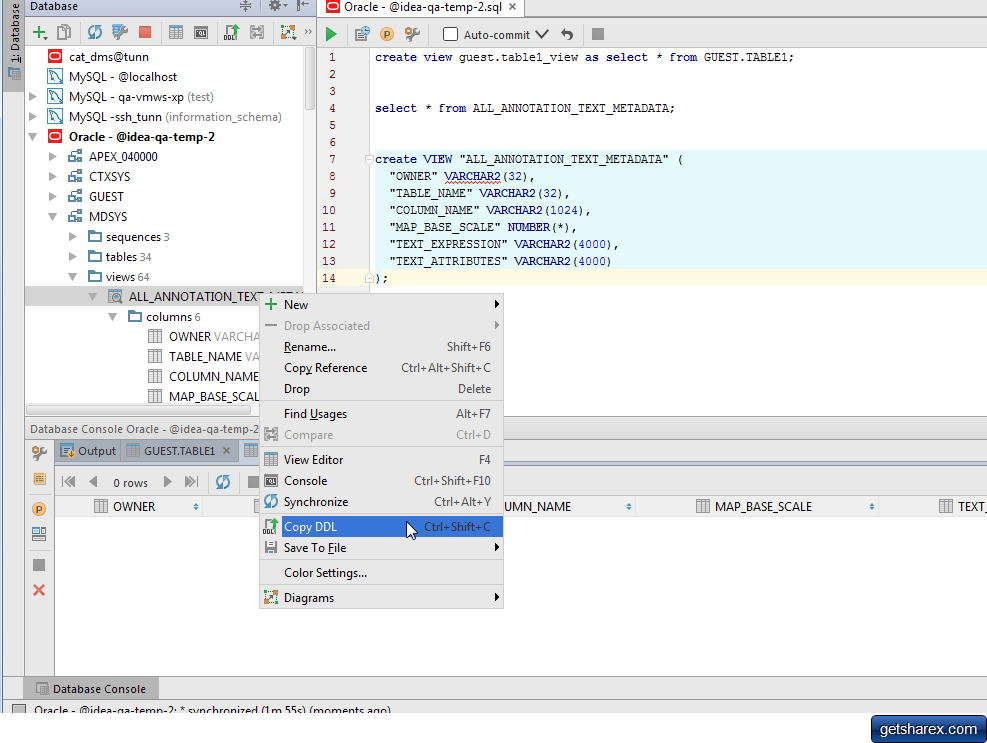Click the red X close icon in console sidebar
Screen dimensions: 987x743
click(39, 590)
